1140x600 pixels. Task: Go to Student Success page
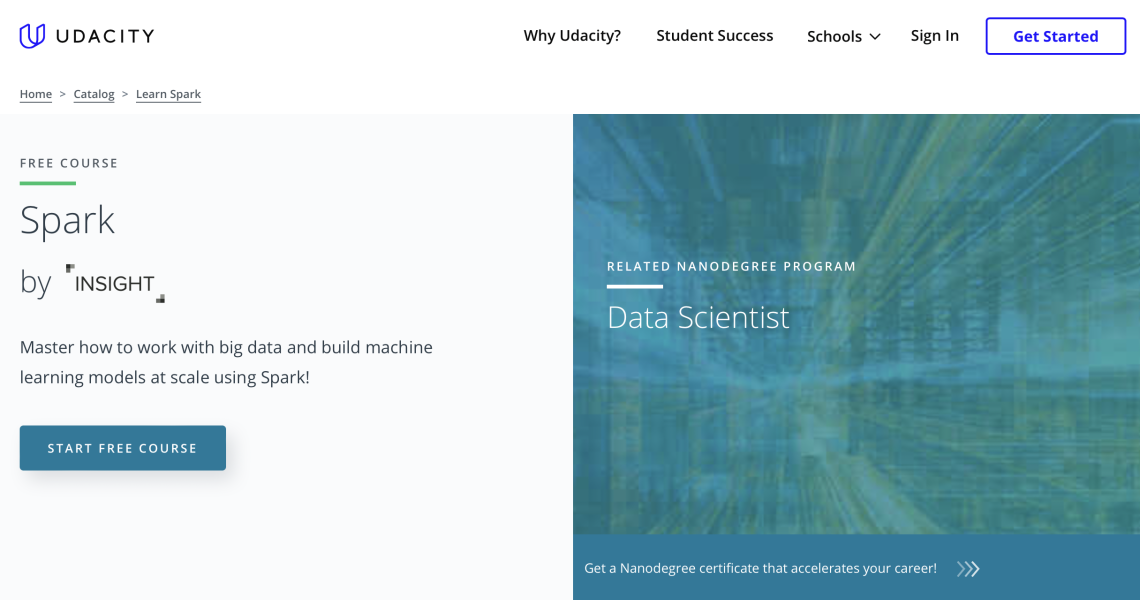click(715, 36)
